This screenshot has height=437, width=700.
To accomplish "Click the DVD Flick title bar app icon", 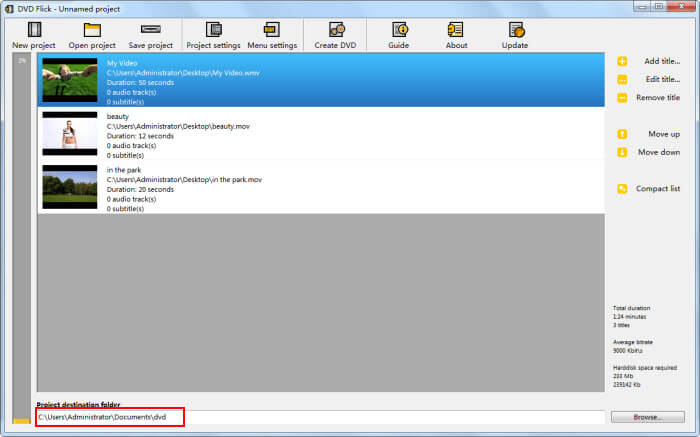I will click(9, 8).
